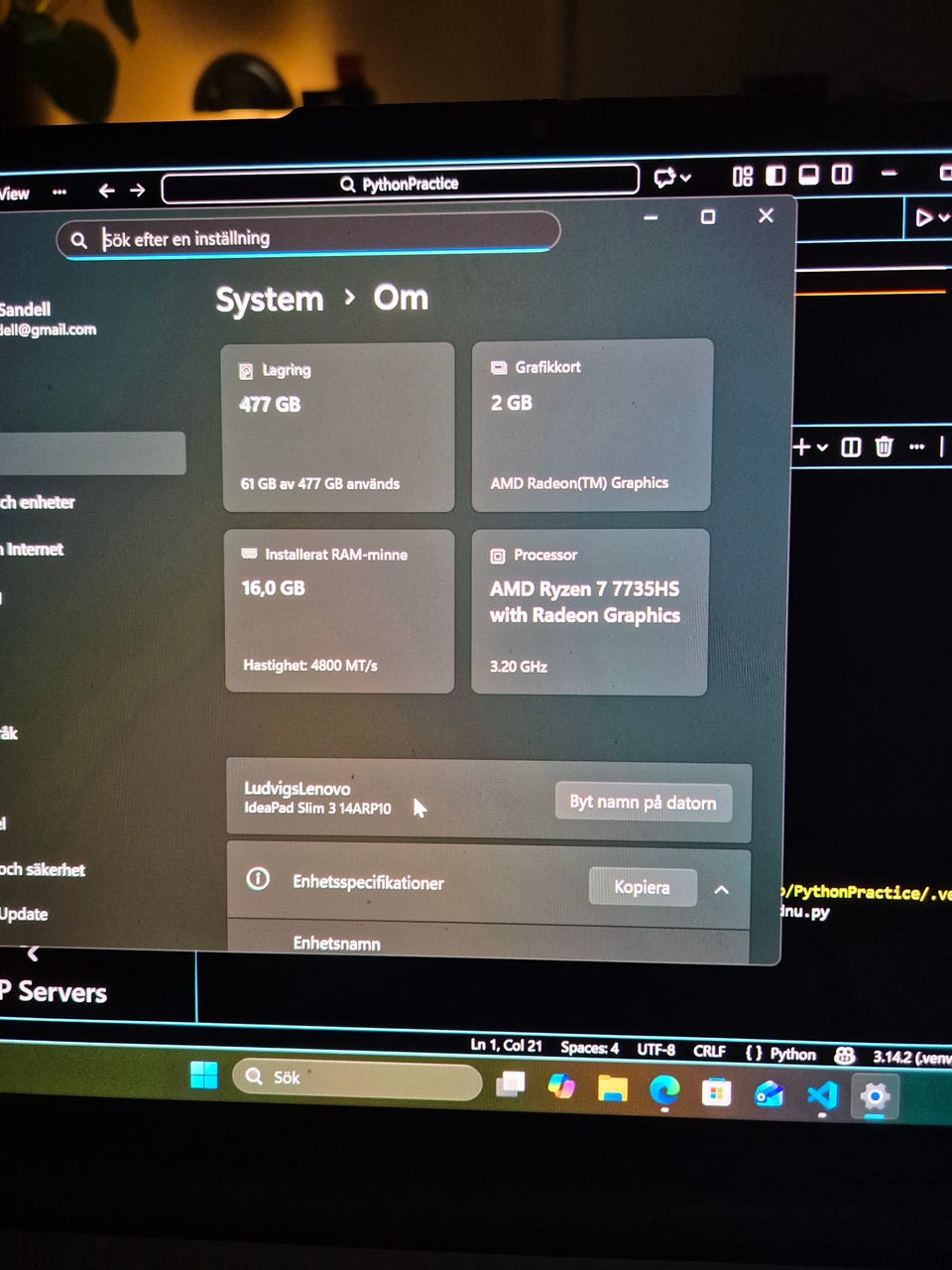952x1270 pixels.
Task: Toggle VS Code secondary side bar
Action: point(842,175)
